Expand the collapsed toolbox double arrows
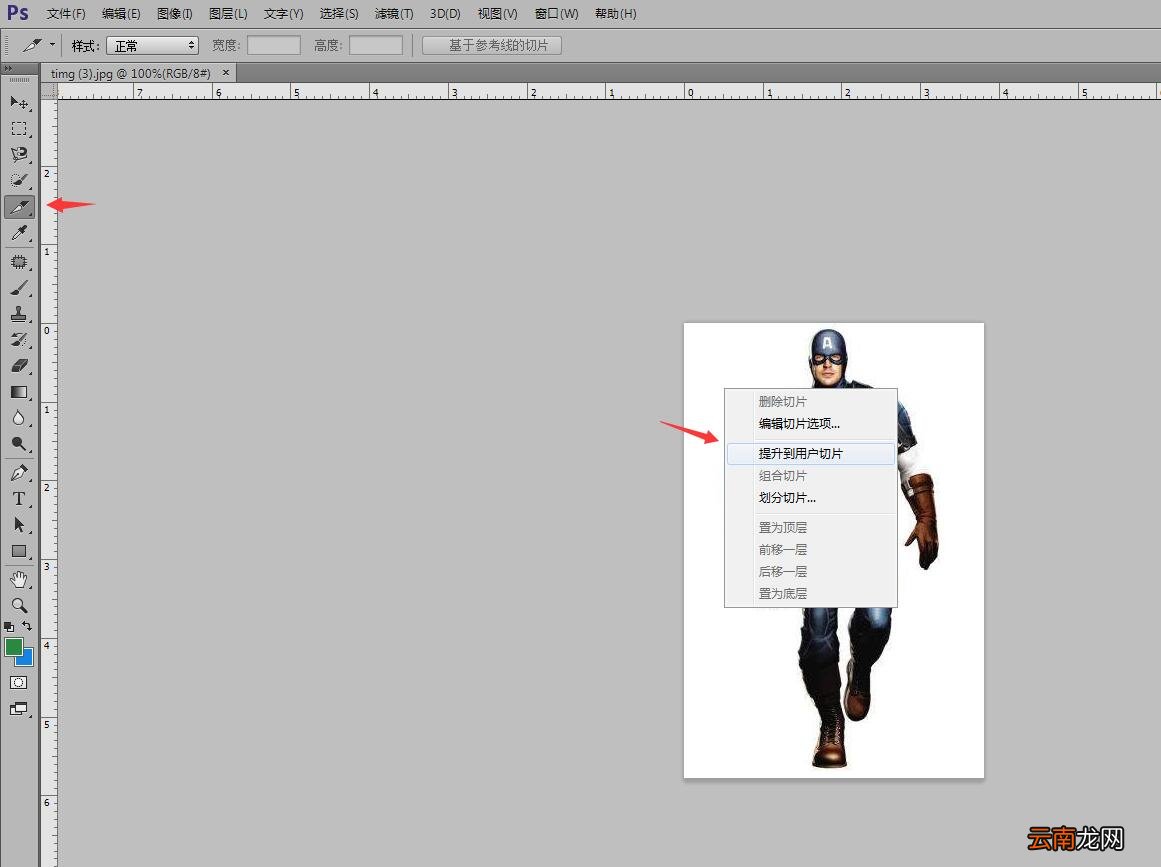The height and width of the screenshot is (867, 1161). (x=8, y=68)
